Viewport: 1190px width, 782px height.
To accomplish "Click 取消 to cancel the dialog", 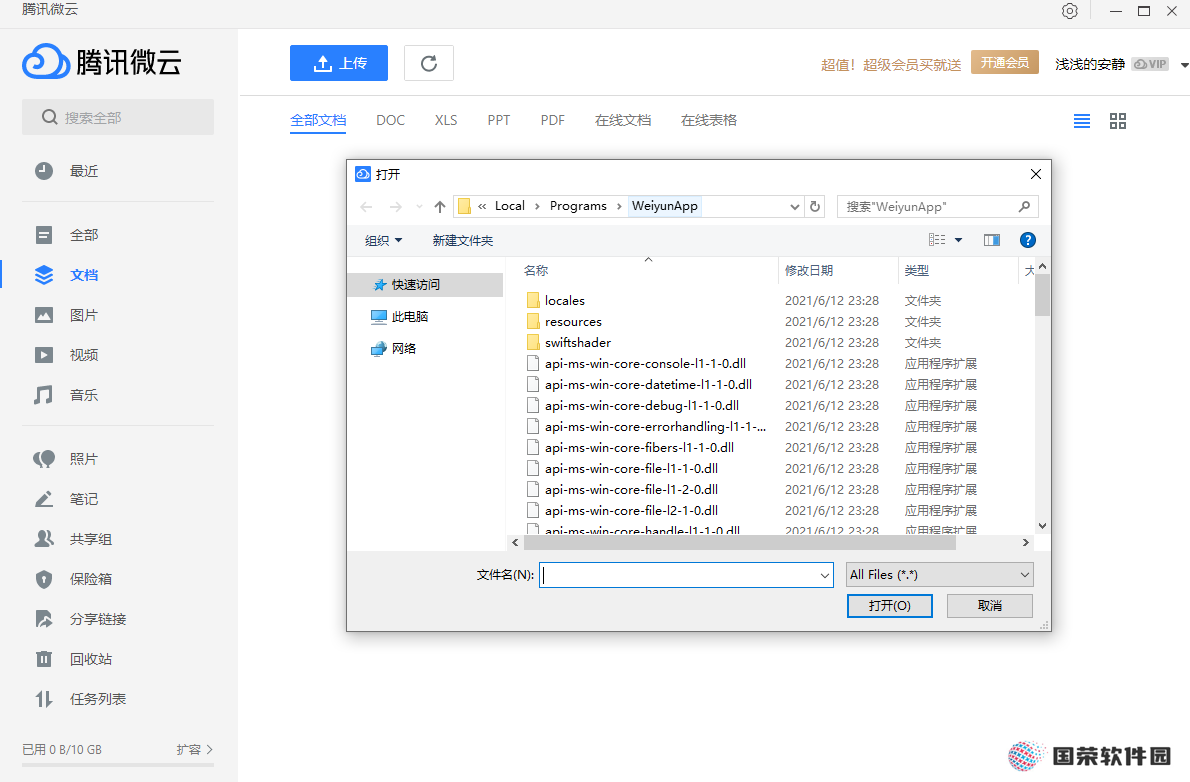I will [990, 606].
